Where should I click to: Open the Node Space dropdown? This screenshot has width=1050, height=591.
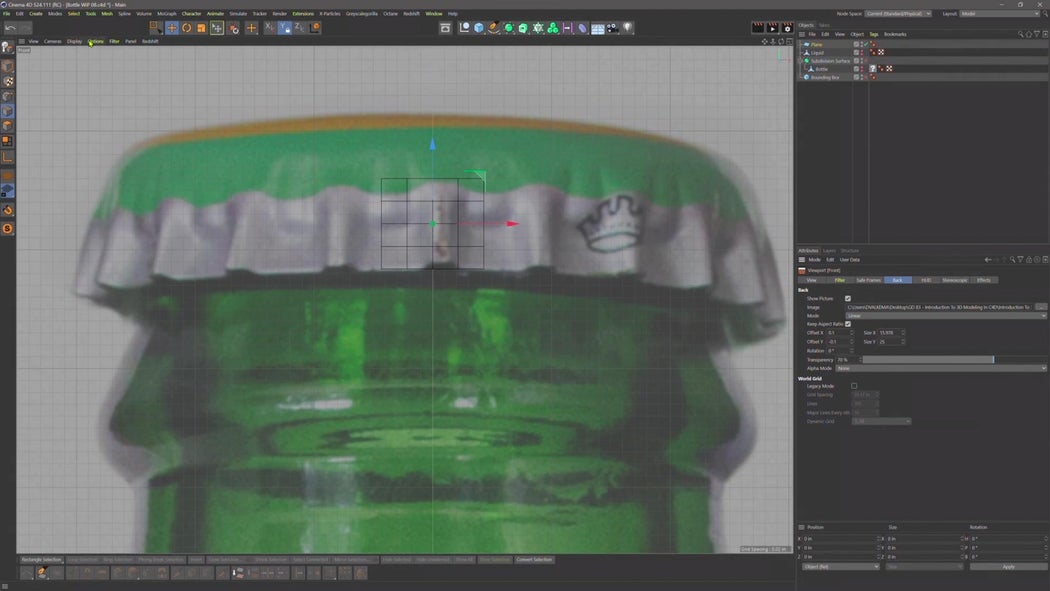tap(897, 13)
